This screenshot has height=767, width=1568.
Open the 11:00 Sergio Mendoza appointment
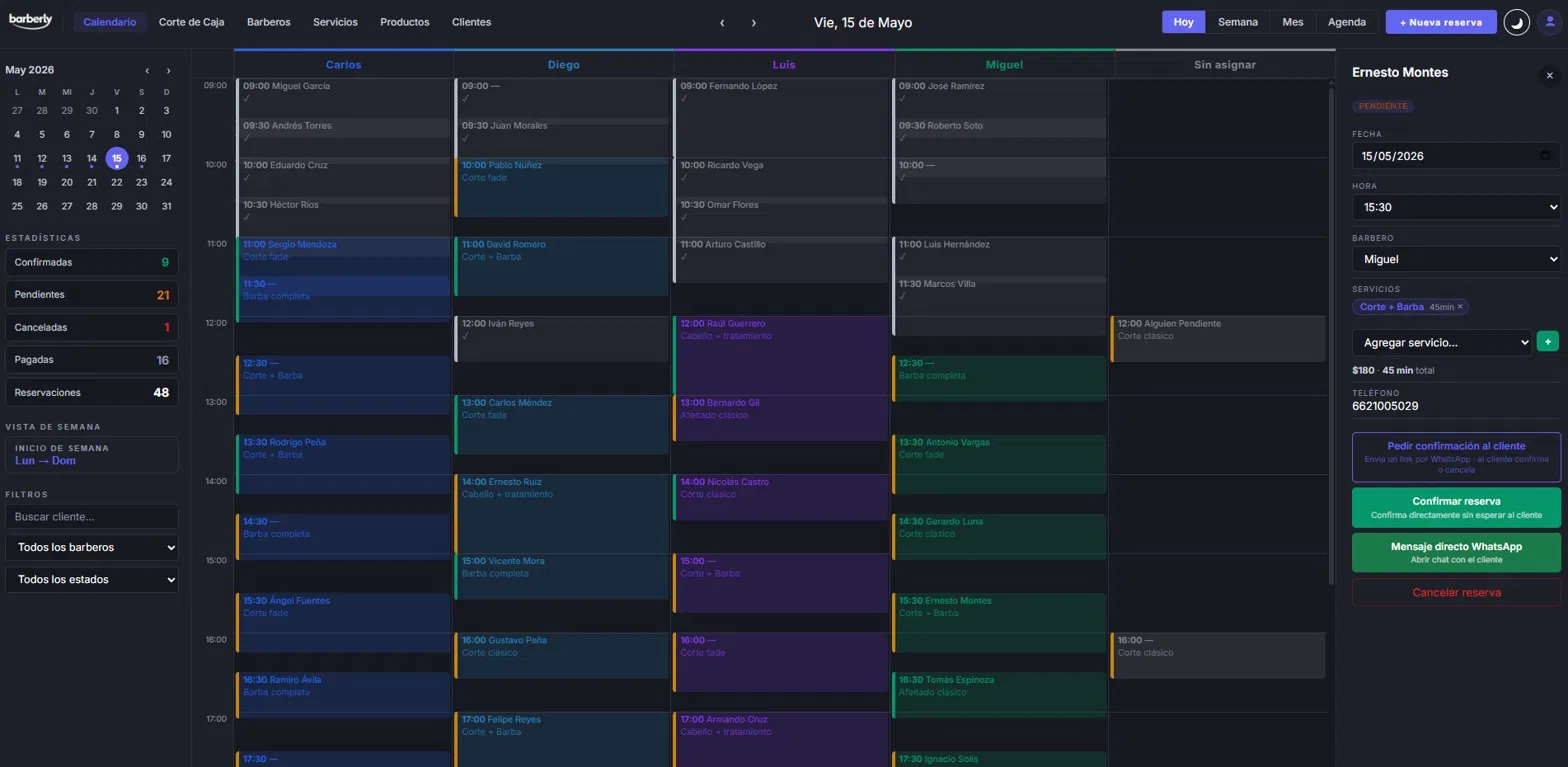pos(343,257)
